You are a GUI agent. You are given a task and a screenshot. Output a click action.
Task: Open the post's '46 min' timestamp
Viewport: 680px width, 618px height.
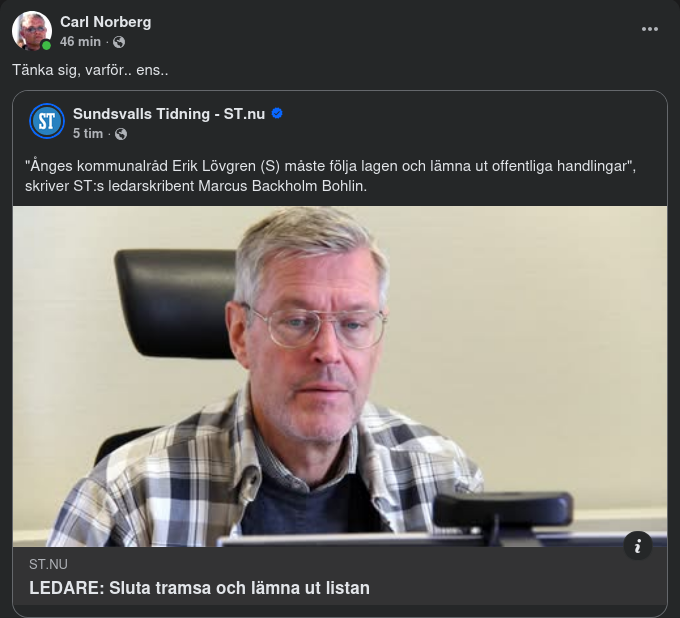point(80,42)
